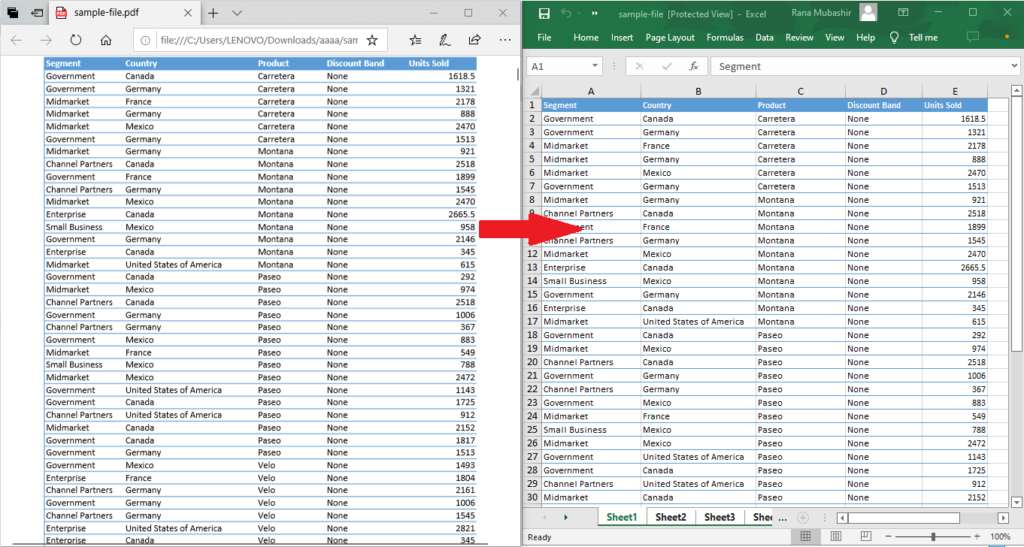
Task: Click the Excel Save icon
Action: (544, 13)
